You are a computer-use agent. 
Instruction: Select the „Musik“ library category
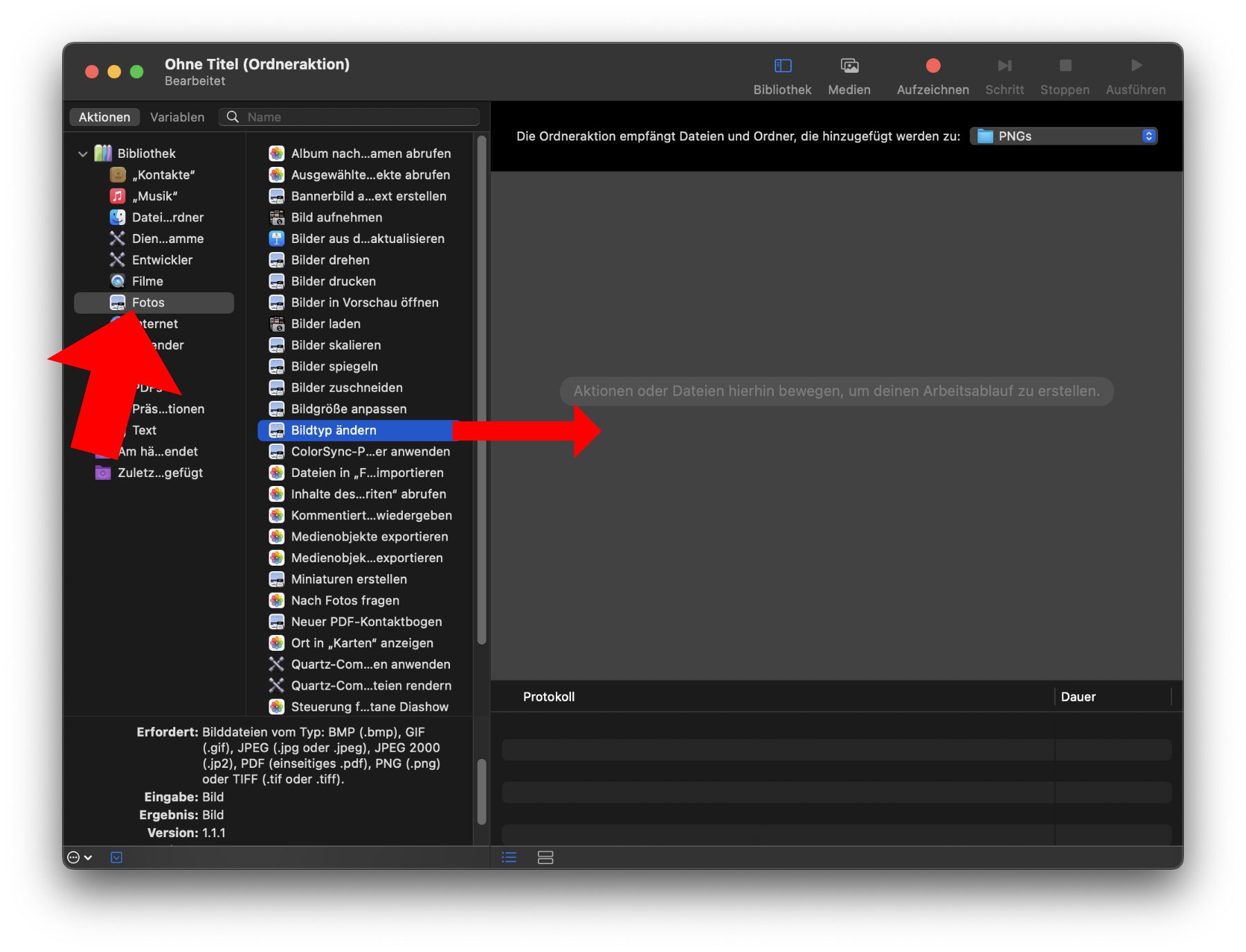point(154,196)
